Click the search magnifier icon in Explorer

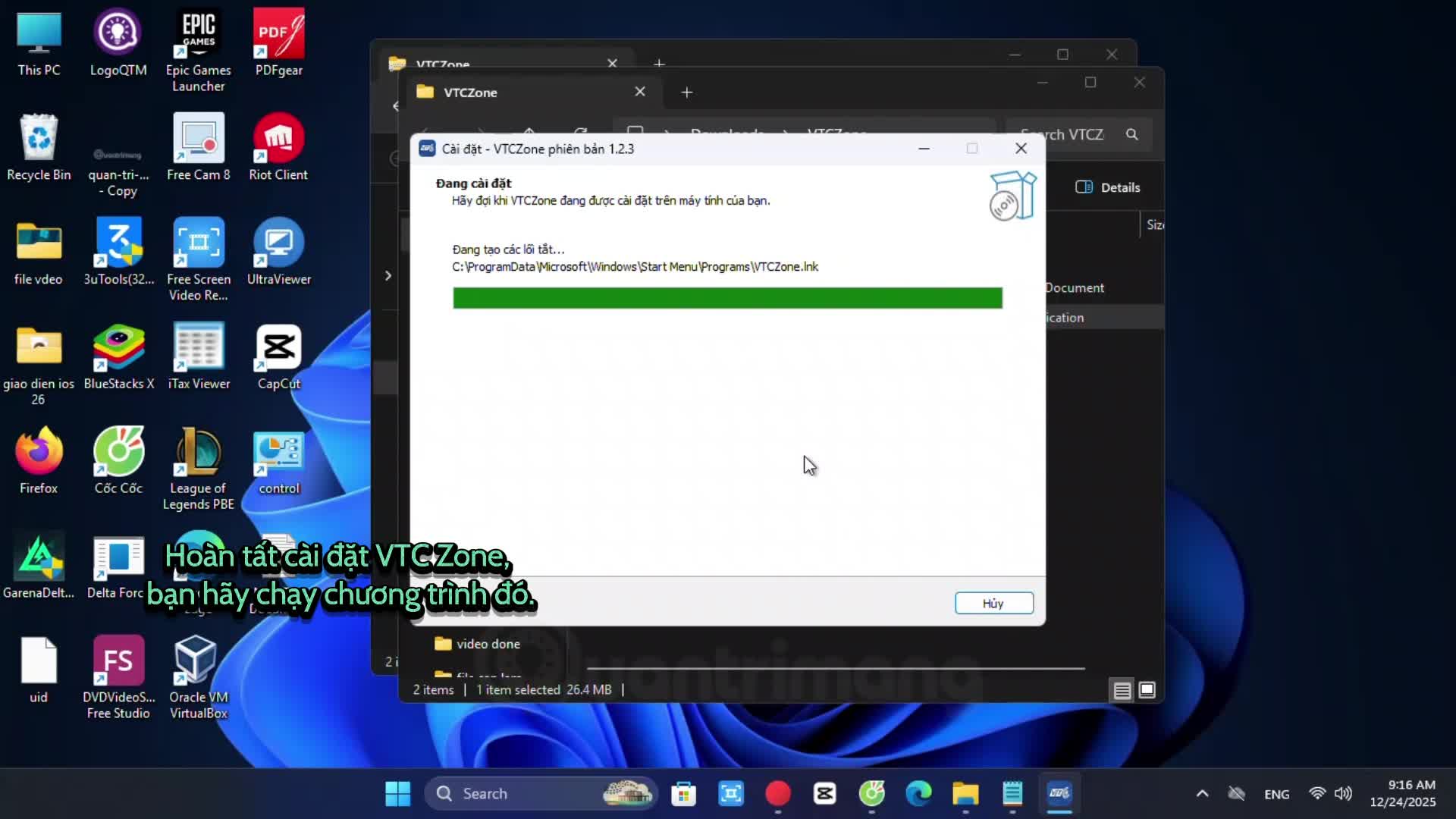pos(1132,134)
